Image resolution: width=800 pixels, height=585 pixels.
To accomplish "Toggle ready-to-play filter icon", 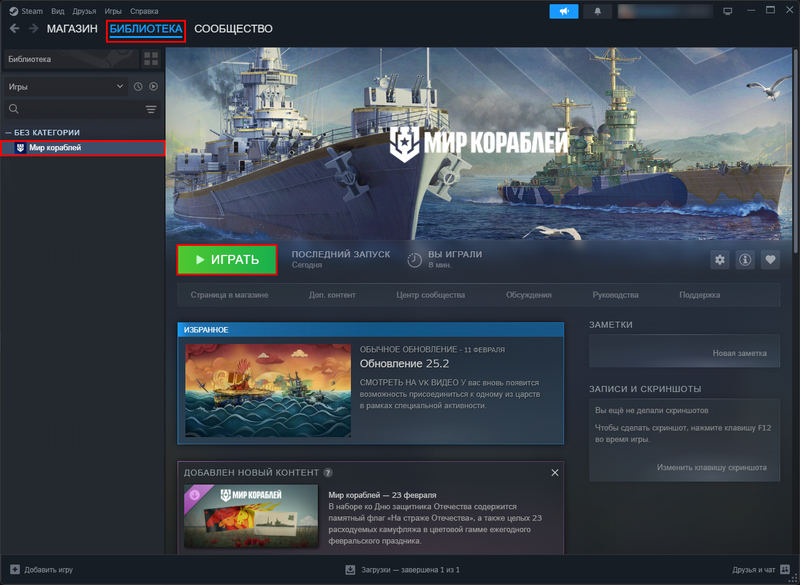I will click(x=153, y=87).
